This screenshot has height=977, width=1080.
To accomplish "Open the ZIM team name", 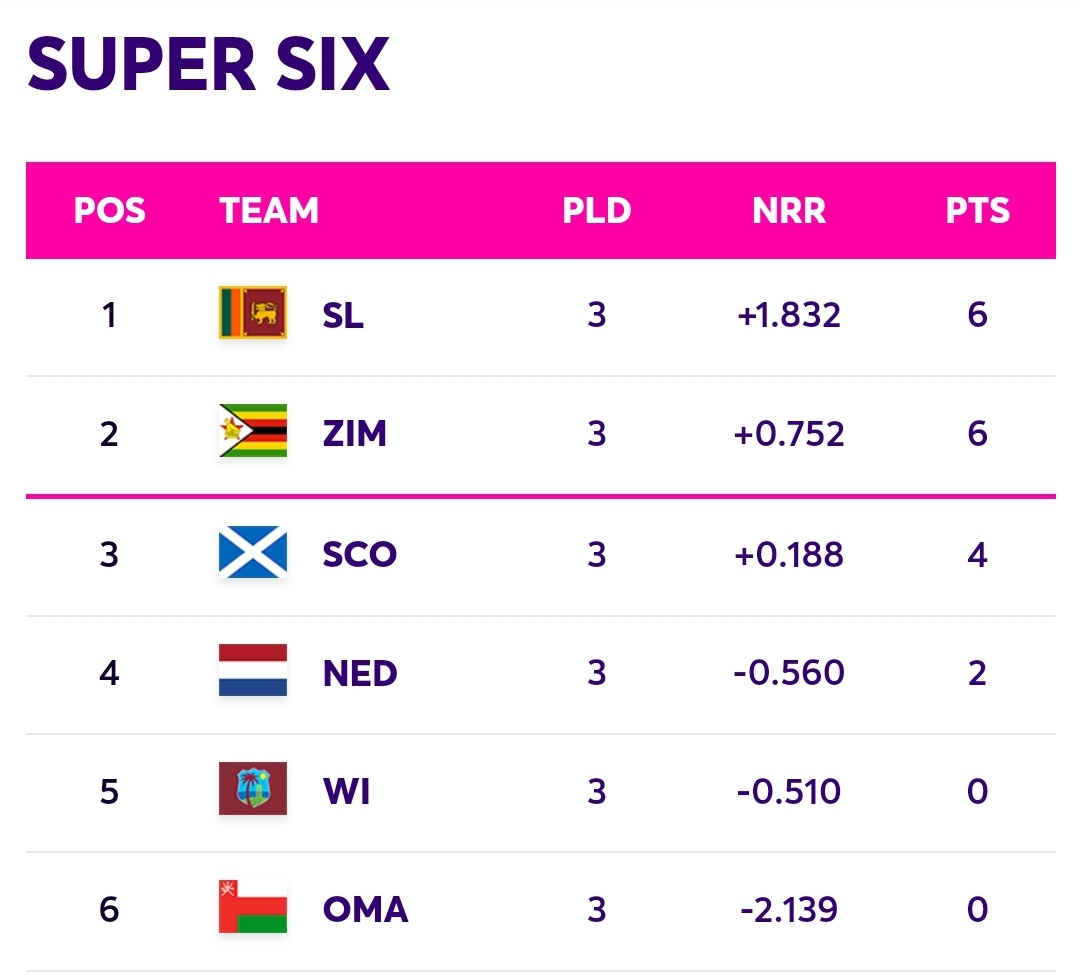I will 355,434.
